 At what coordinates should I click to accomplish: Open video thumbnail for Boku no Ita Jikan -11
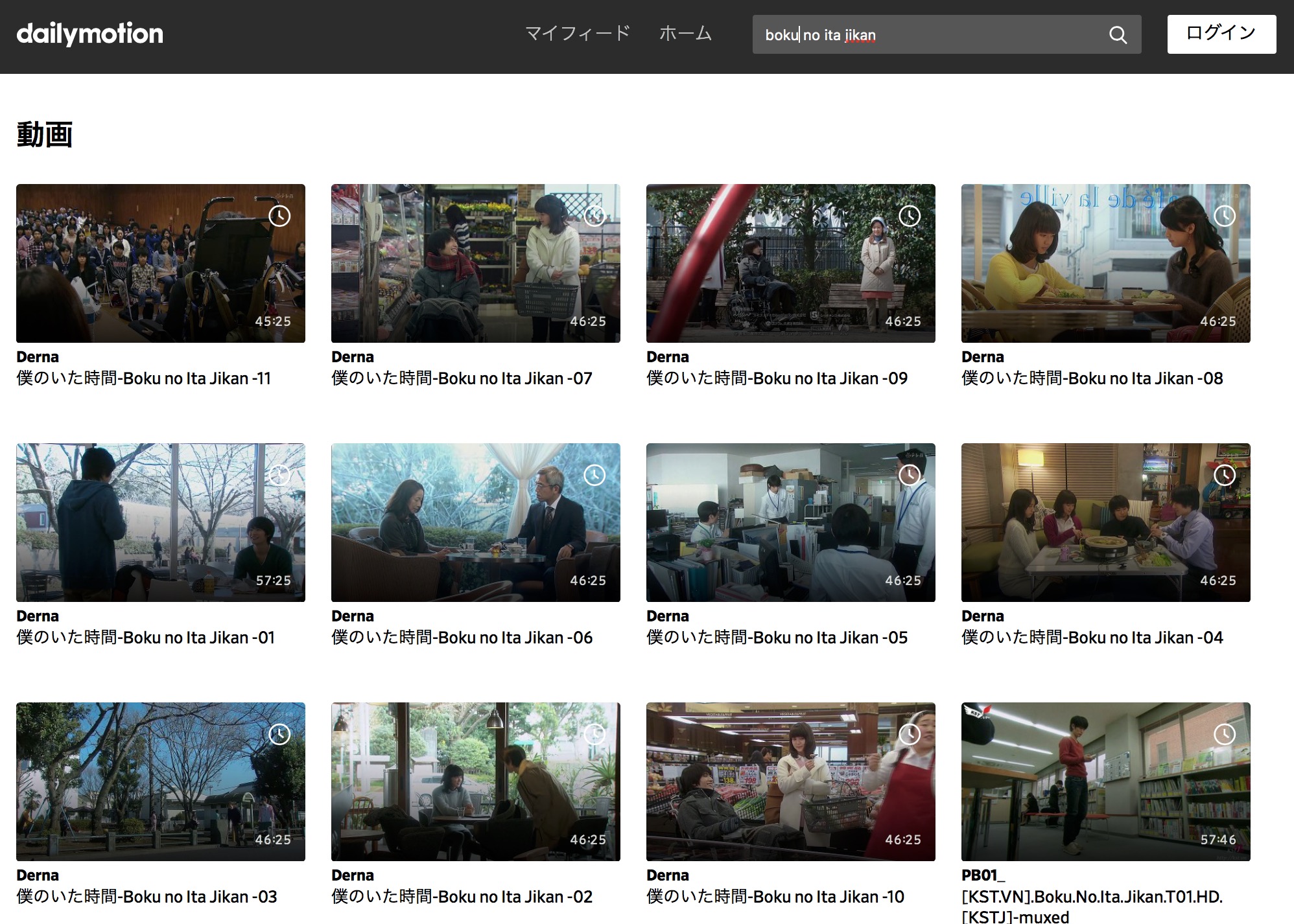click(161, 263)
